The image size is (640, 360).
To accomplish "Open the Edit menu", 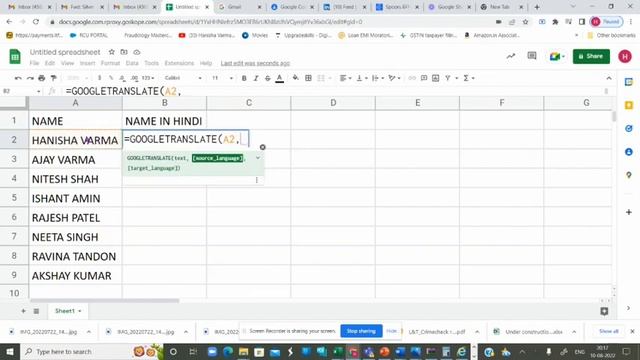I will point(50,63).
